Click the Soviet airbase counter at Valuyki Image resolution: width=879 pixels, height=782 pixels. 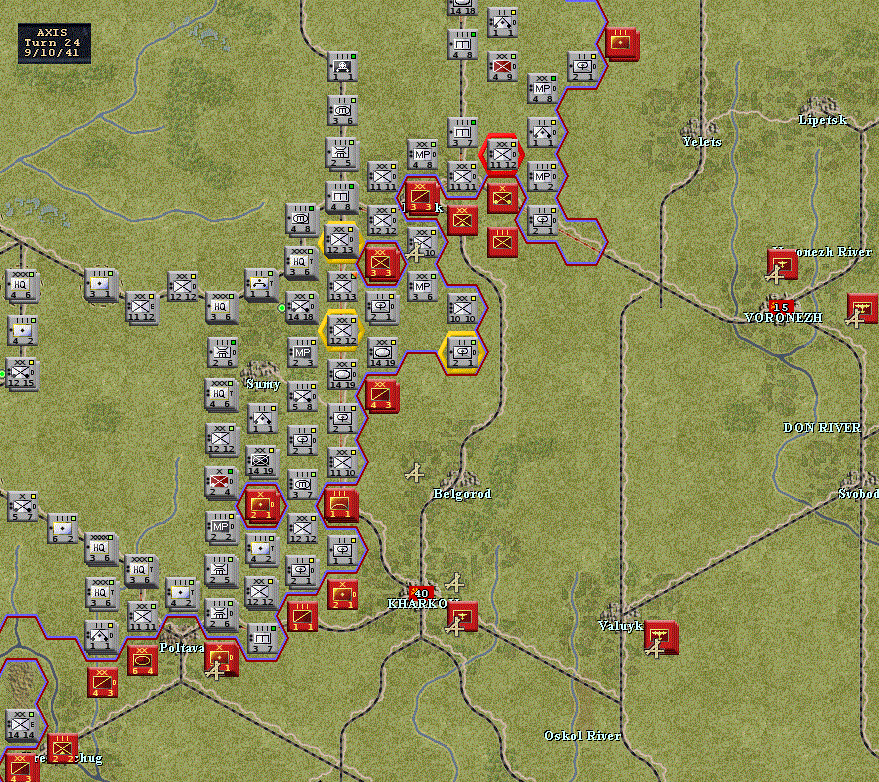coord(660,637)
